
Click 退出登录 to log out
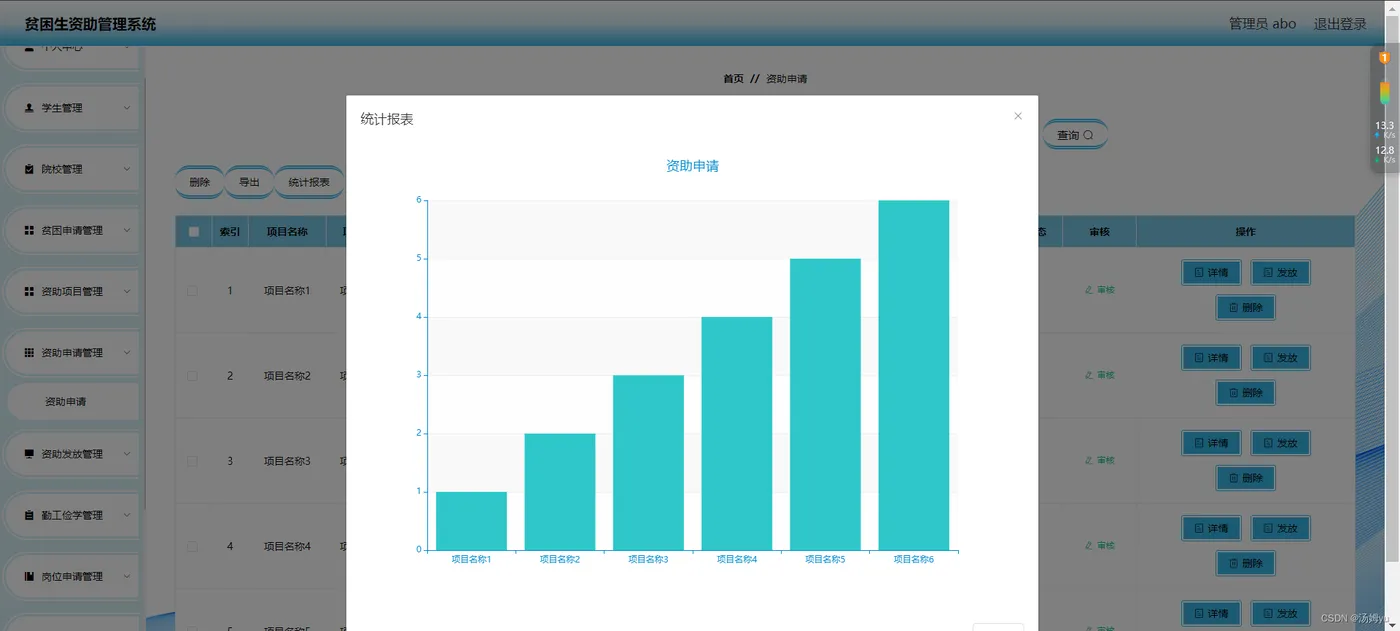[x=1340, y=24]
